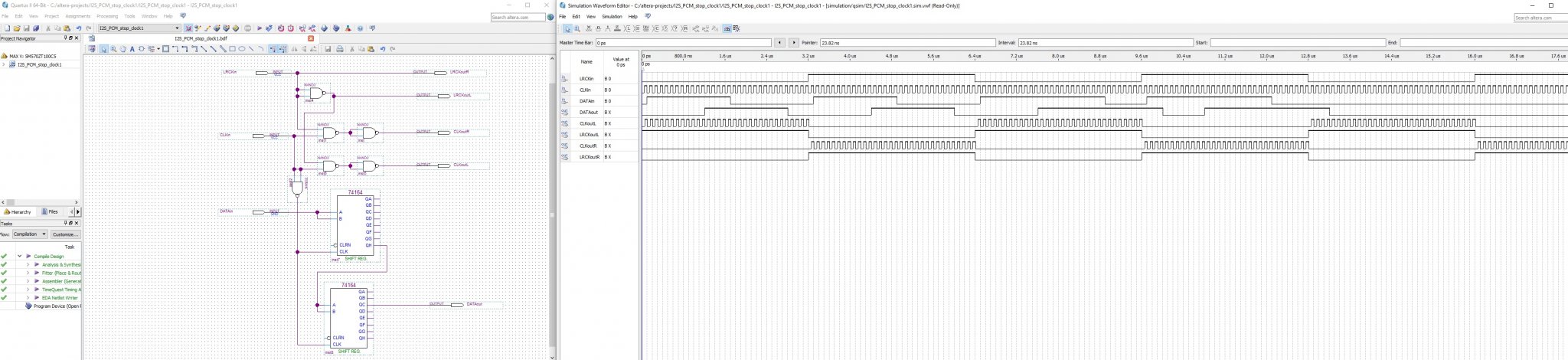Click the Master Time Bar input field
The image size is (1568, 360).
[683, 43]
